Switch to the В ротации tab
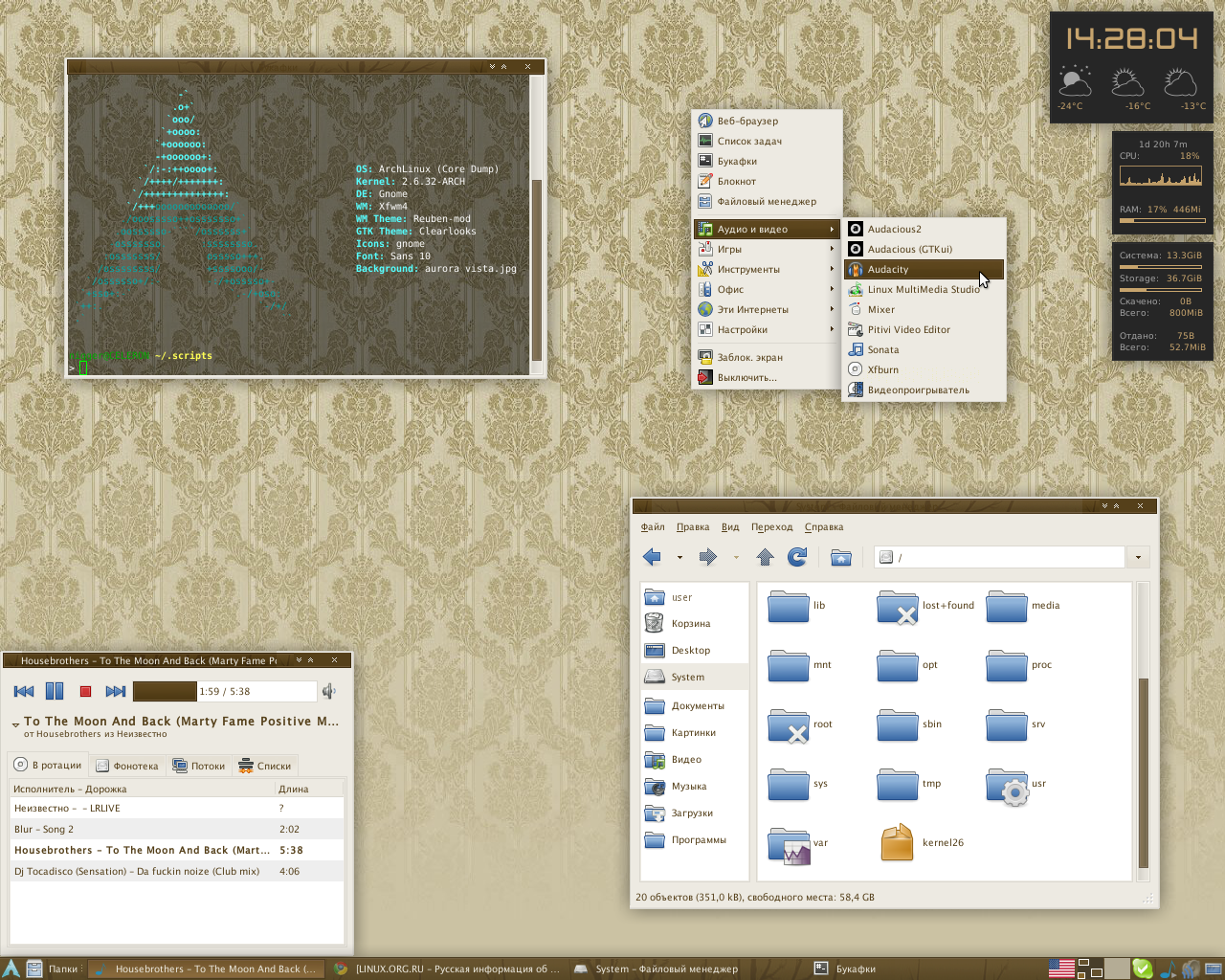 49,765
